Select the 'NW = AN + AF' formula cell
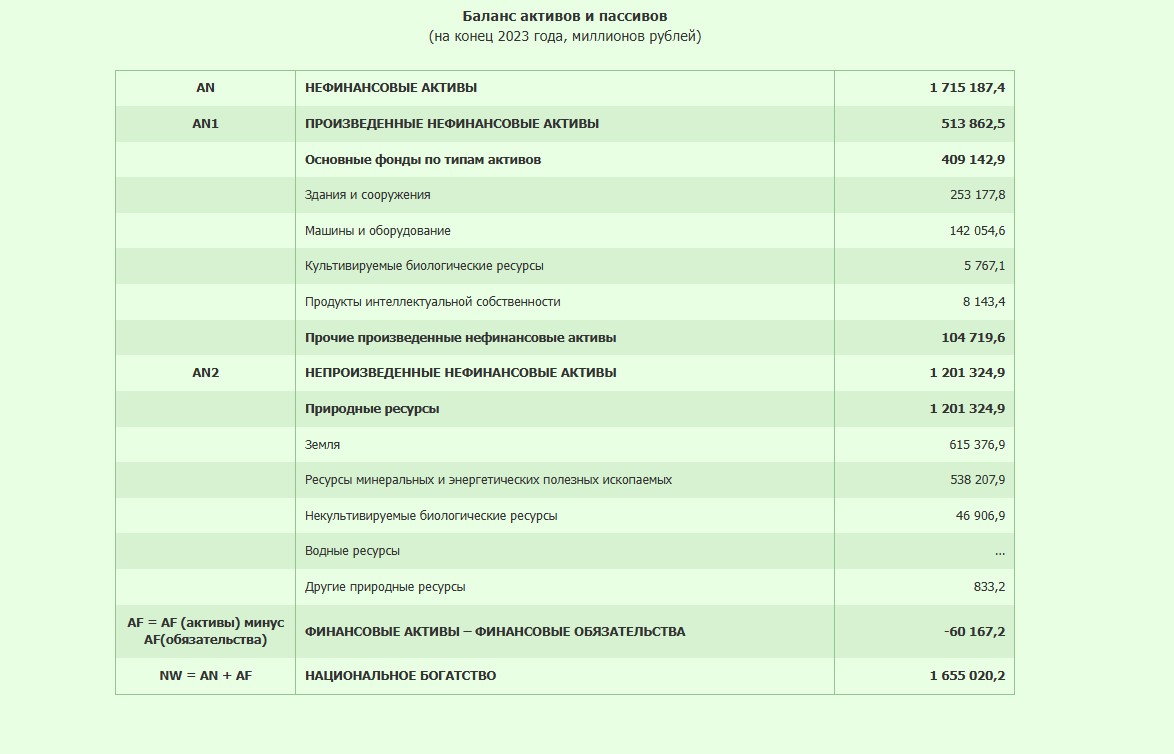Image resolution: width=1174 pixels, height=754 pixels. pos(205,676)
